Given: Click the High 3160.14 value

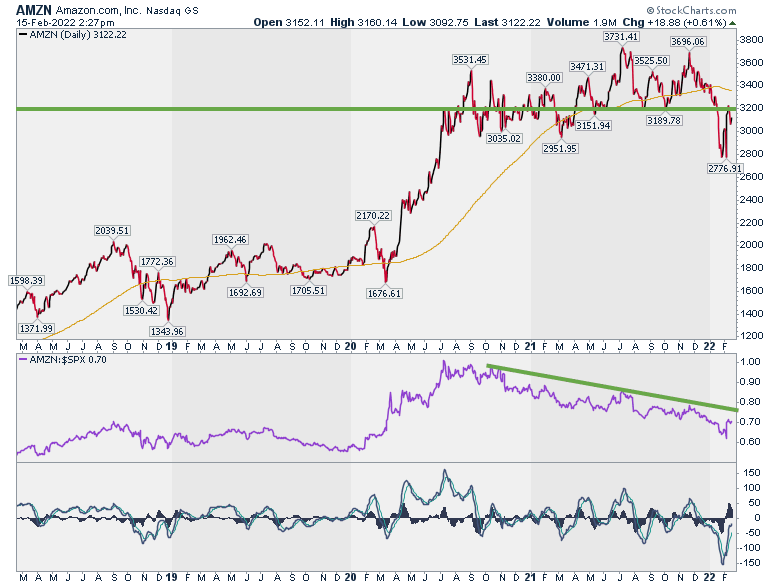Looking at the screenshot, I should click(x=364, y=22).
